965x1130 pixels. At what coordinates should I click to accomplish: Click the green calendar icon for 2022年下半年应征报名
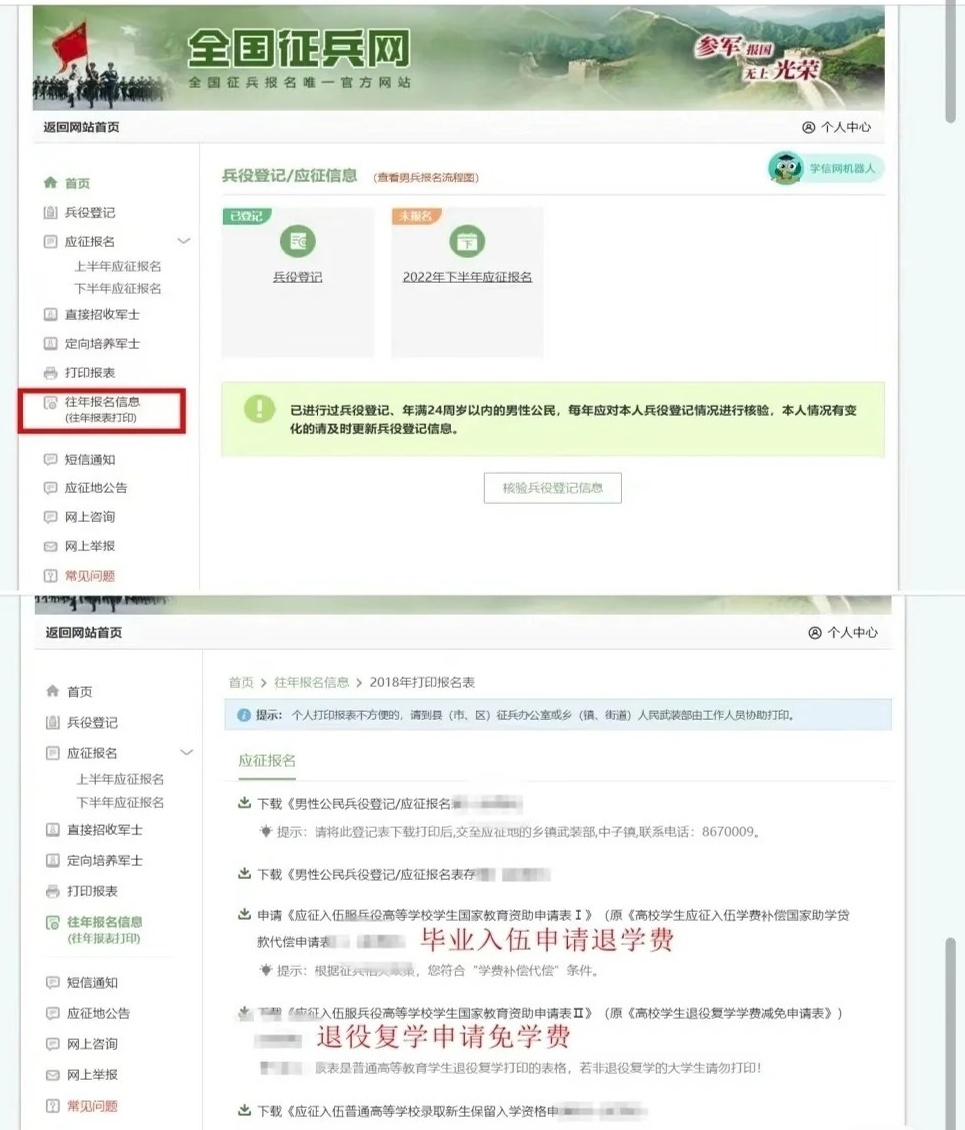tap(467, 241)
